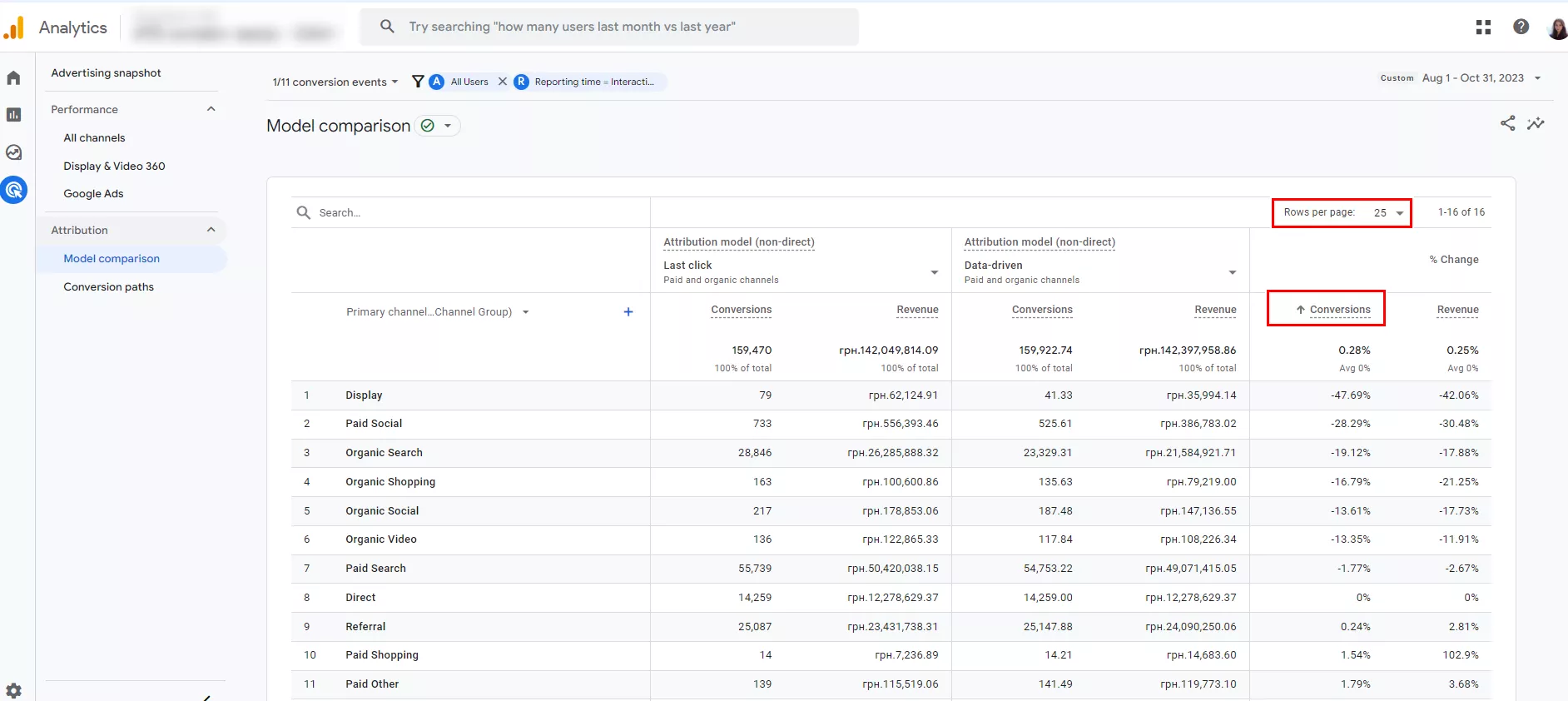Click total conversions value 159,470
The height and width of the screenshot is (701, 1568).
tap(752, 350)
